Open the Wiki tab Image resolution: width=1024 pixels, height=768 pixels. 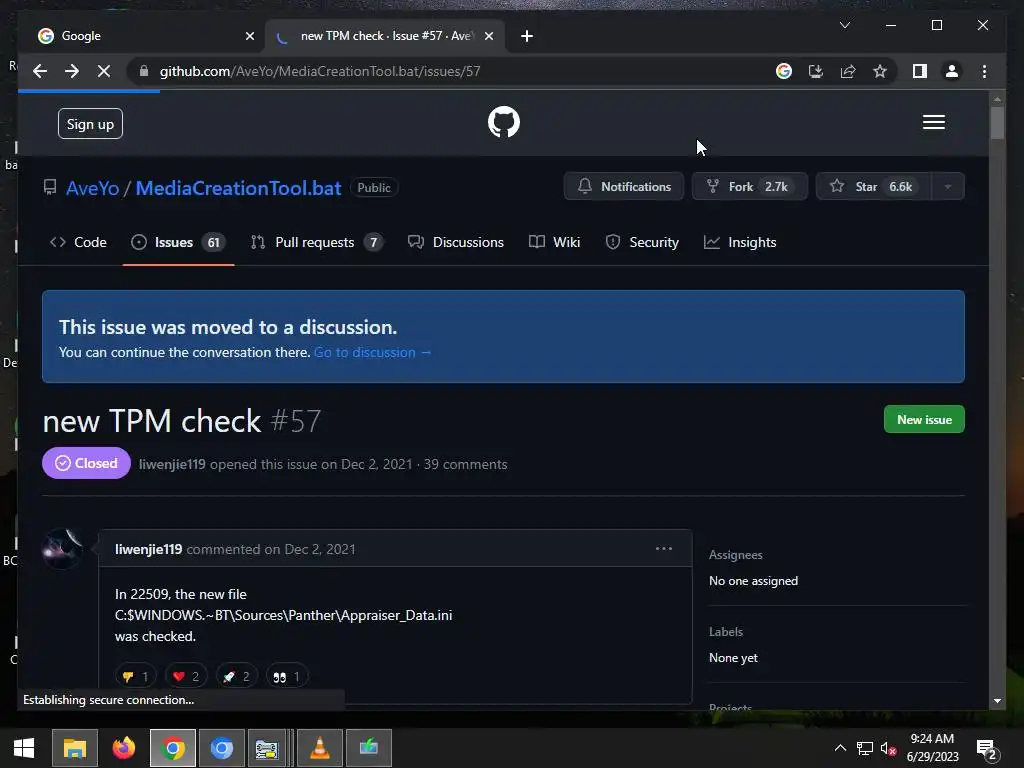point(554,242)
